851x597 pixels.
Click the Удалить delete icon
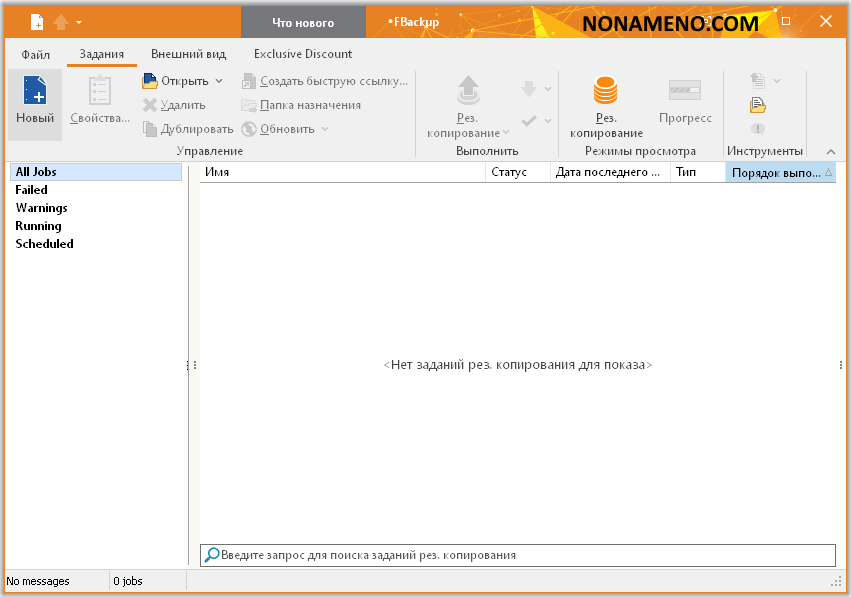click(x=150, y=105)
